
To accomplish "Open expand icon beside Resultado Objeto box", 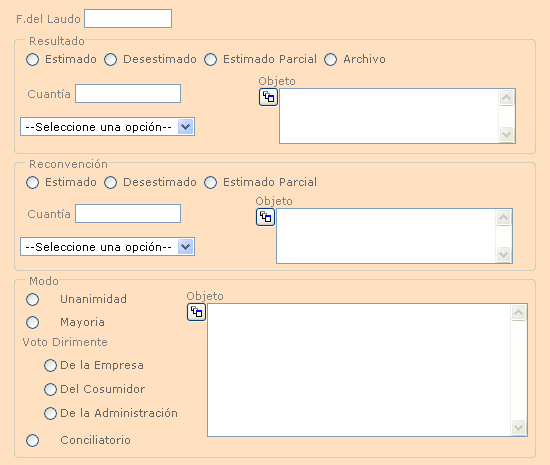I will pos(268,97).
